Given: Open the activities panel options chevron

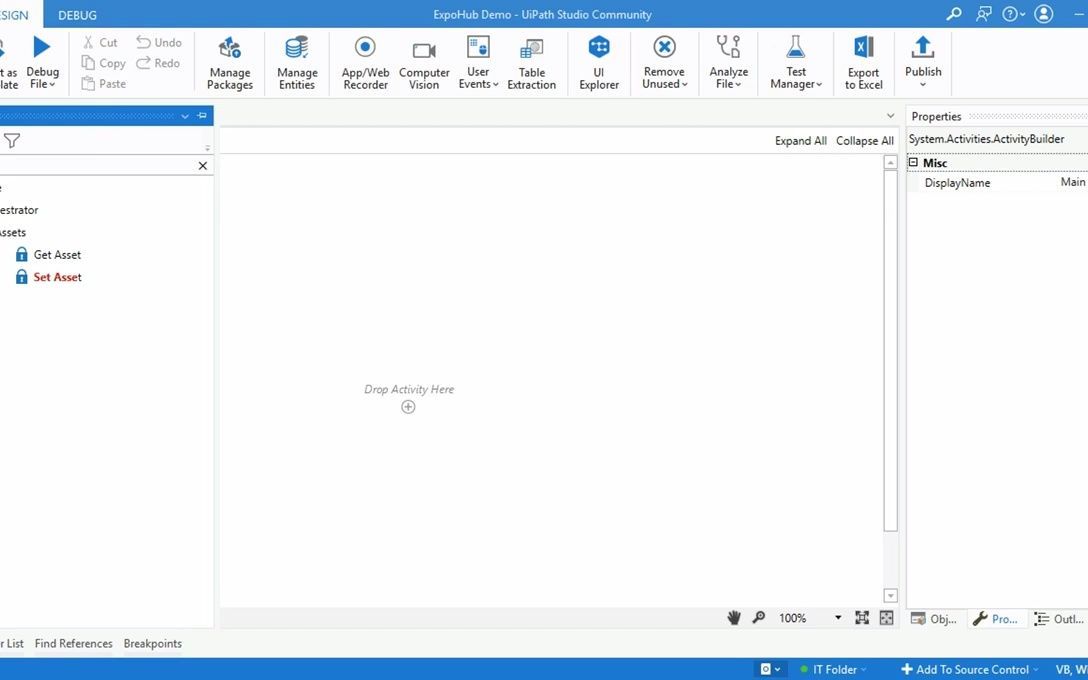Looking at the screenshot, I should tap(185, 116).
